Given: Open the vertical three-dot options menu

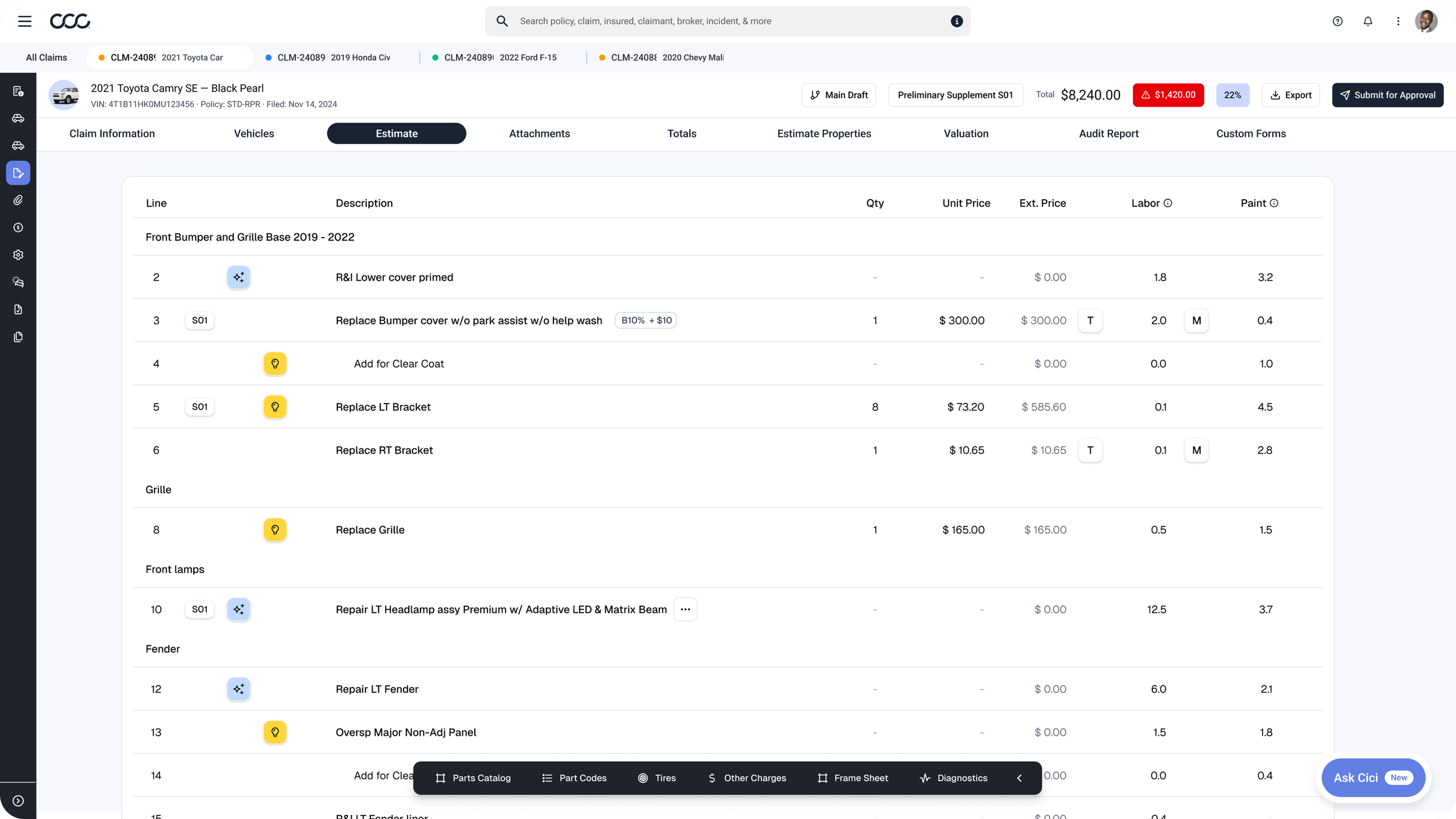Looking at the screenshot, I should coord(1398,22).
